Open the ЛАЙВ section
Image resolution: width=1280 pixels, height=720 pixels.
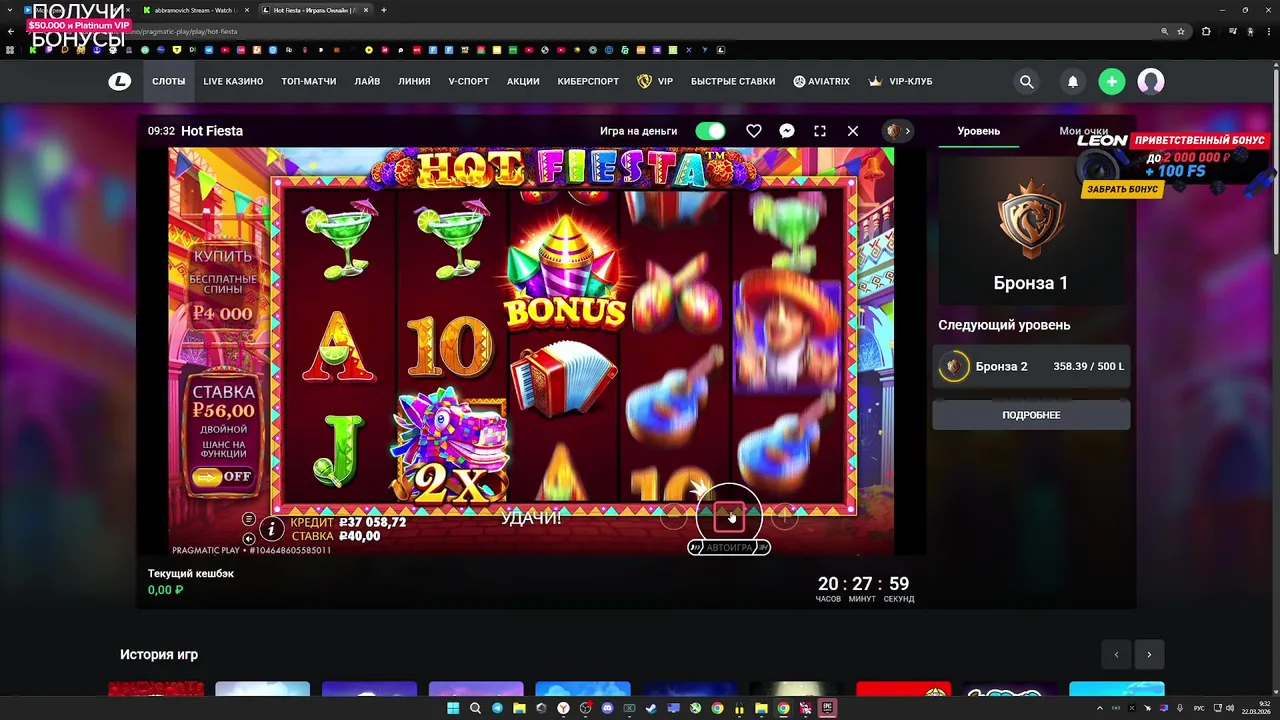click(x=367, y=82)
